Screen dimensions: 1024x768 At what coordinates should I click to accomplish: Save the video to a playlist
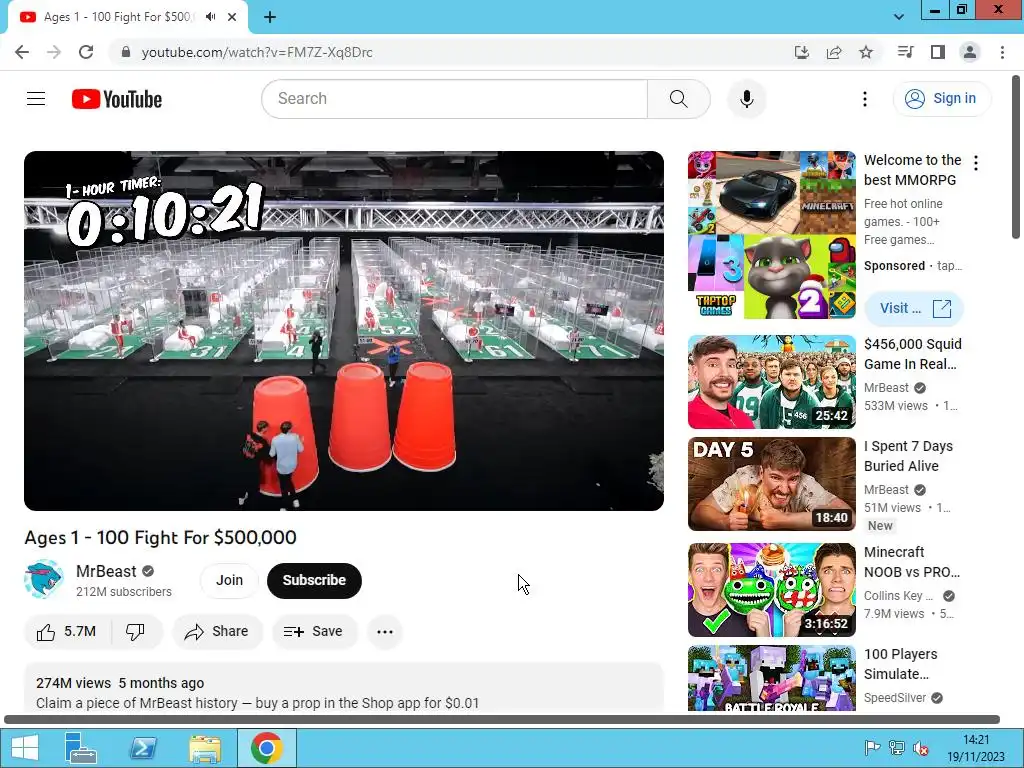click(x=314, y=632)
